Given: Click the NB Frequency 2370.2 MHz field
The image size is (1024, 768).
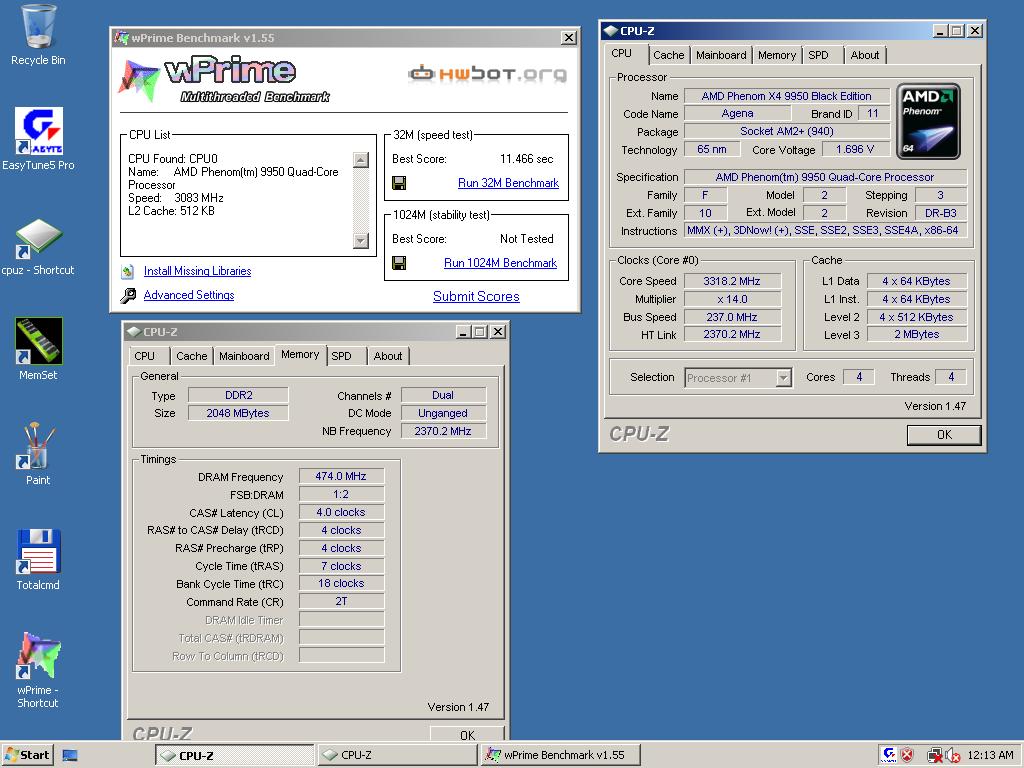Looking at the screenshot, I should (443, 431).
